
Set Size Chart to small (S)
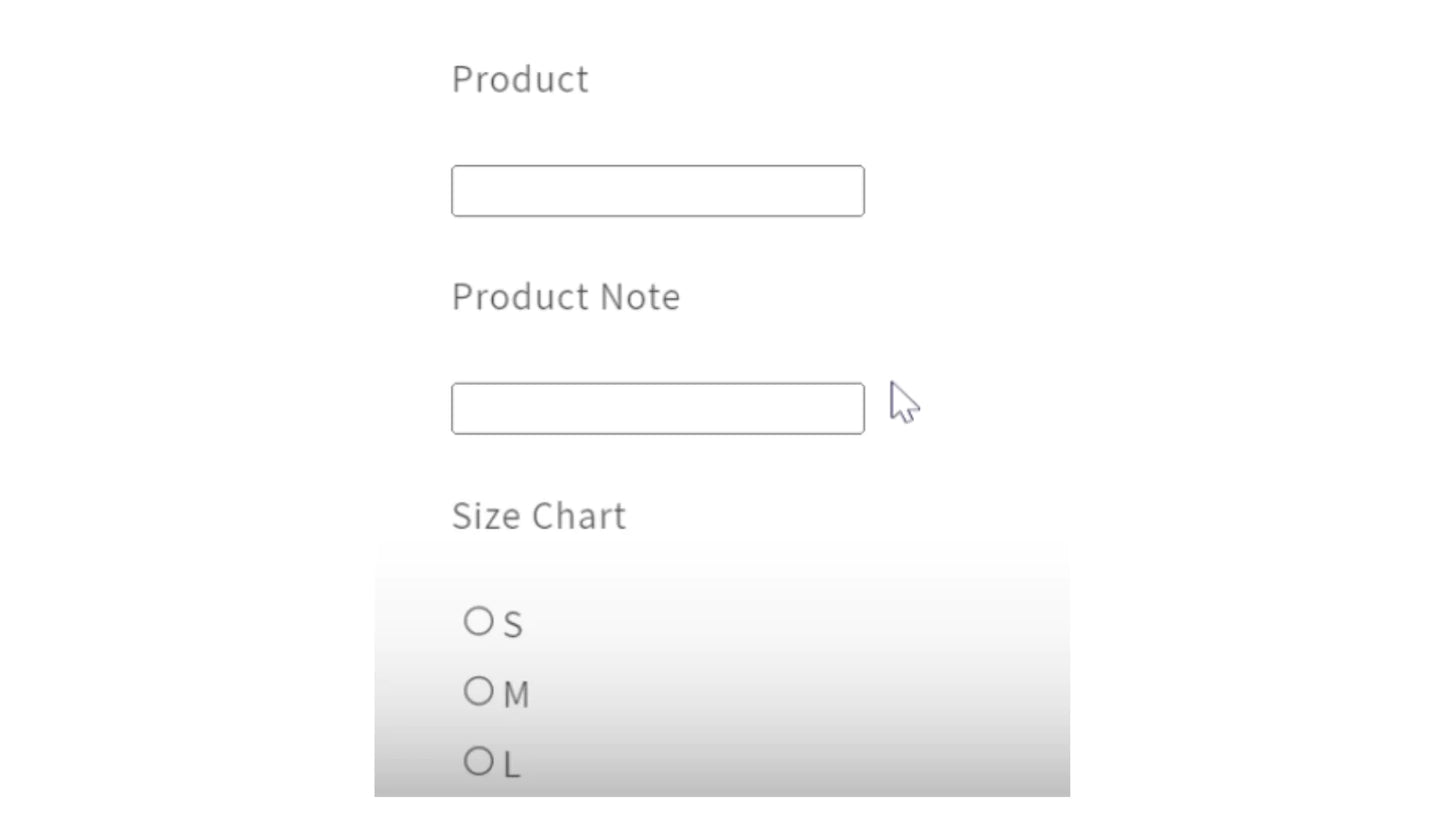coord(479,622)
